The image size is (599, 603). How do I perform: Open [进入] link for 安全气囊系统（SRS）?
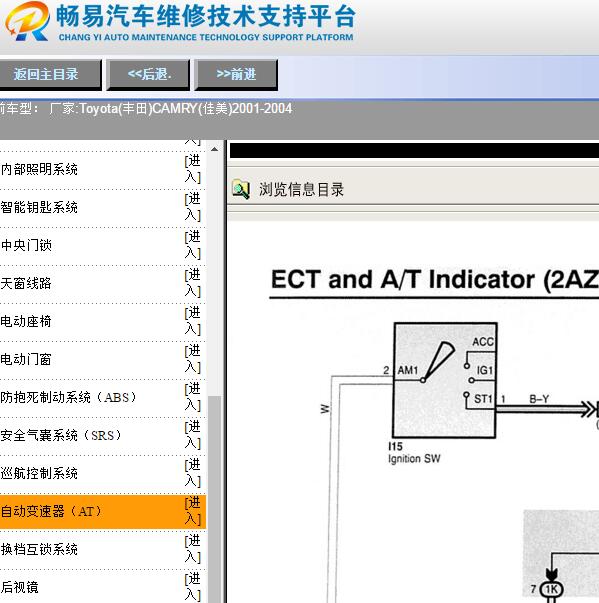[x=193, y=435]
